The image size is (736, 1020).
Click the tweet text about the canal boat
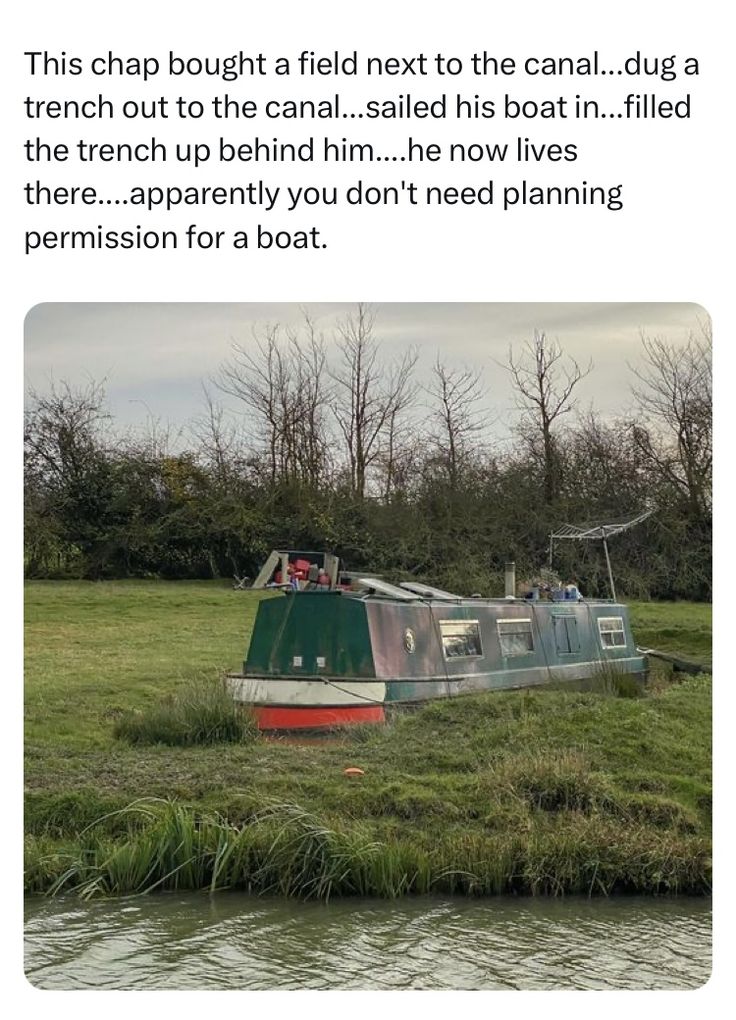click(x=360, y=151)
